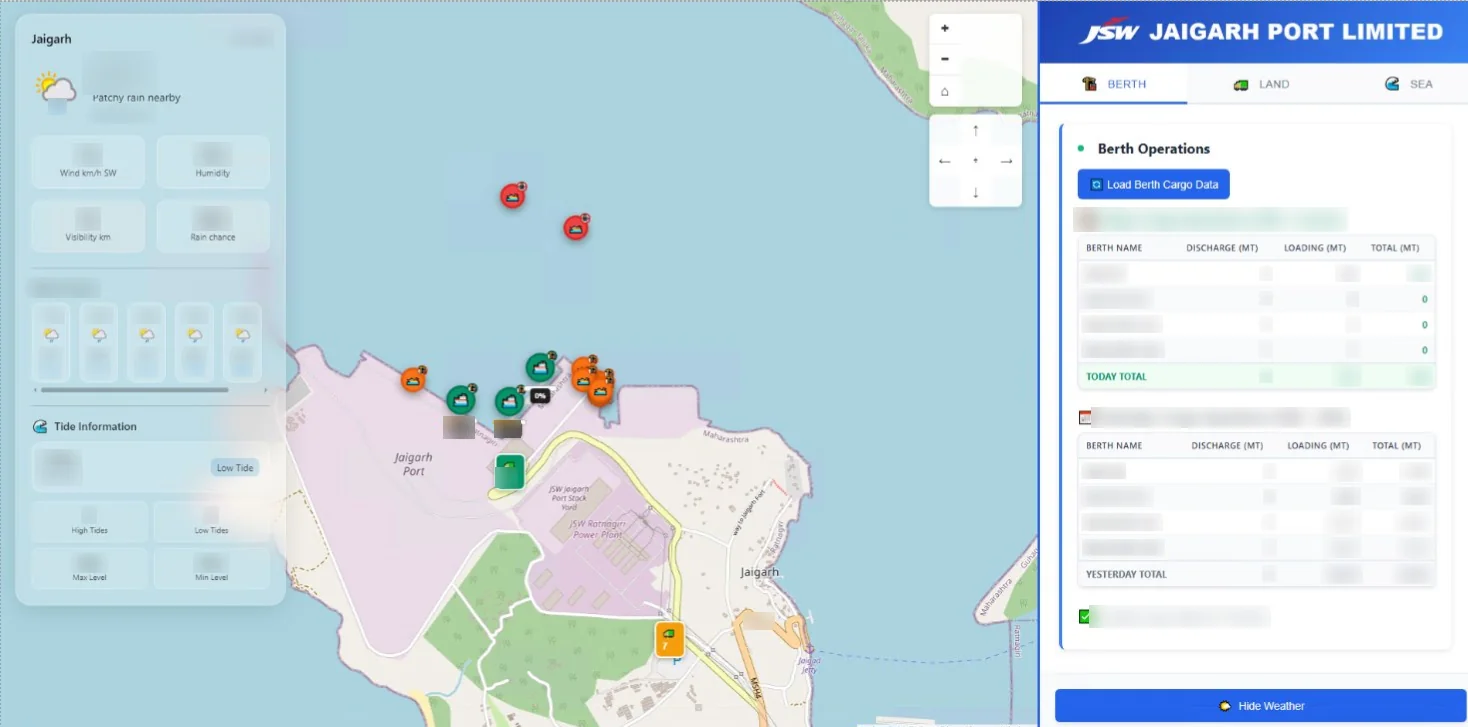Select the westernmost red ship marker at sea
The height and width of the screenshot is (727, 1468).
point(513,196)
